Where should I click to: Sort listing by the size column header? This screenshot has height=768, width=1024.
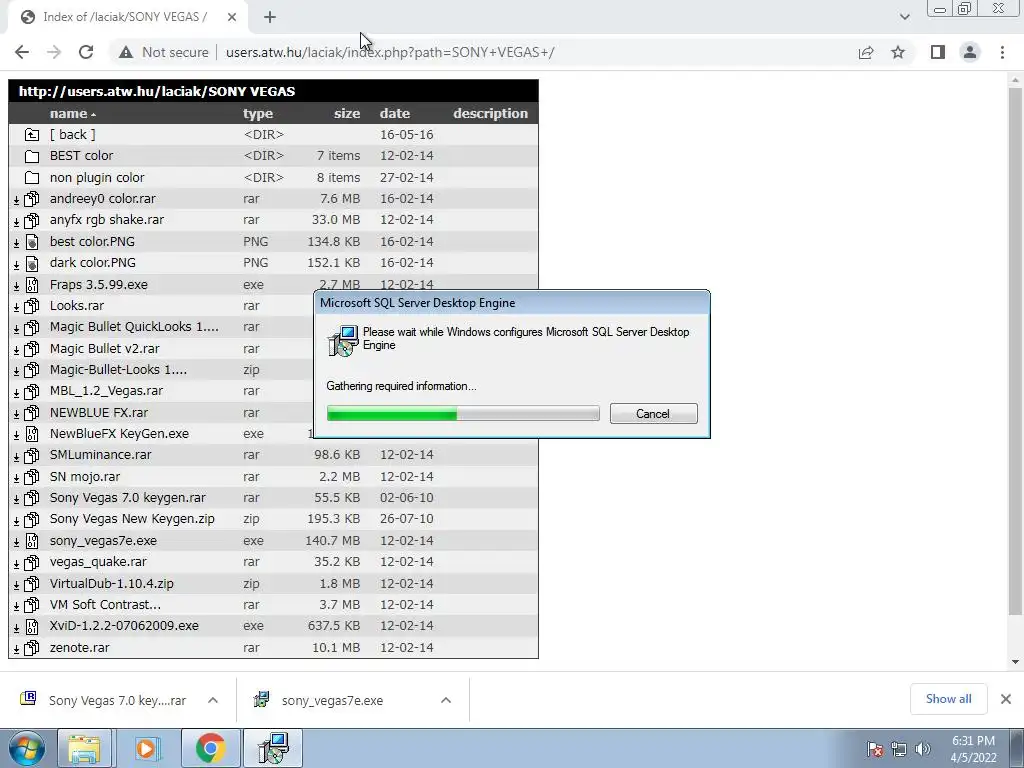[347, 114]
